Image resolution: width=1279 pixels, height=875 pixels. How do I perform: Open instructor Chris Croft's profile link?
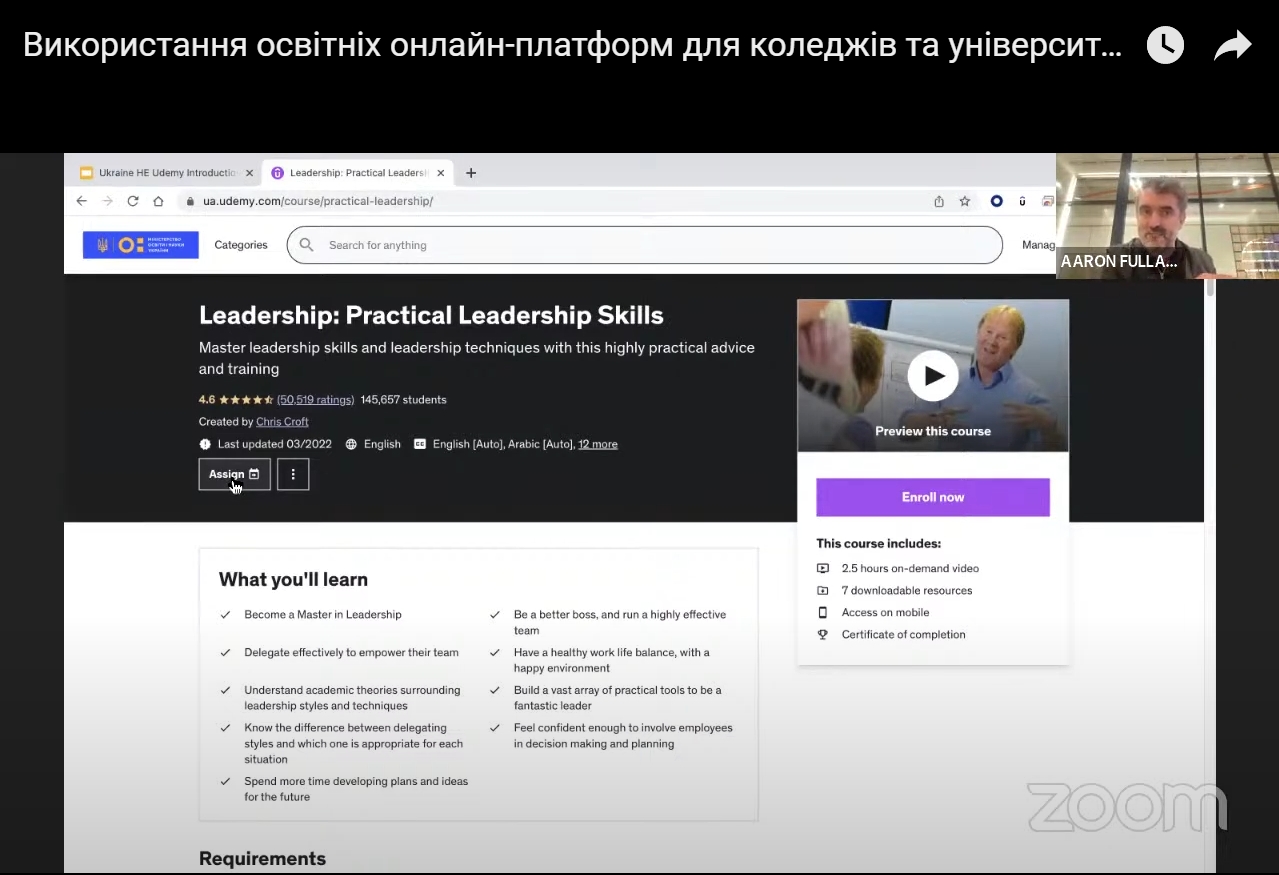coord(282,422)
